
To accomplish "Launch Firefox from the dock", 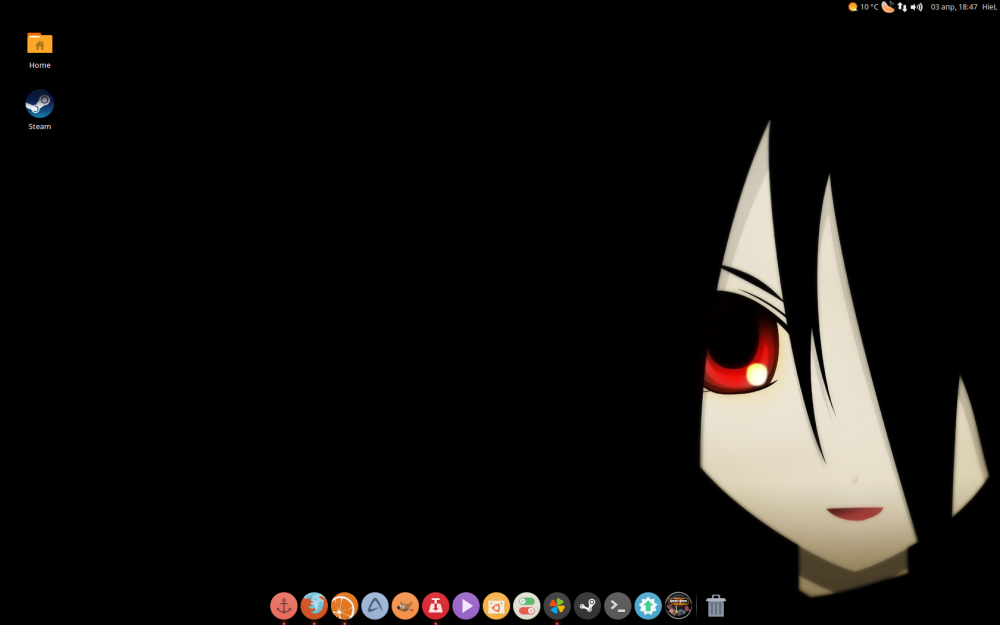I will 314,606.
